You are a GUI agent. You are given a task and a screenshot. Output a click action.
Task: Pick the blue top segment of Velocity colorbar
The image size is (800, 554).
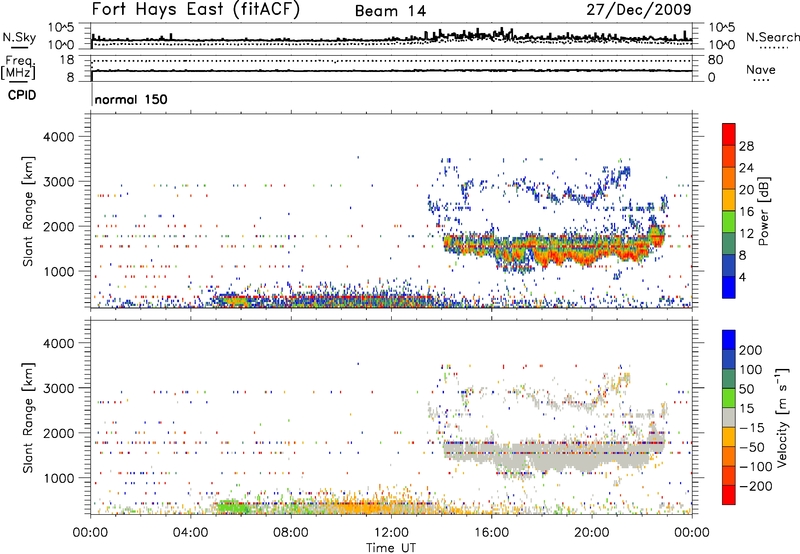pos(729,340)
